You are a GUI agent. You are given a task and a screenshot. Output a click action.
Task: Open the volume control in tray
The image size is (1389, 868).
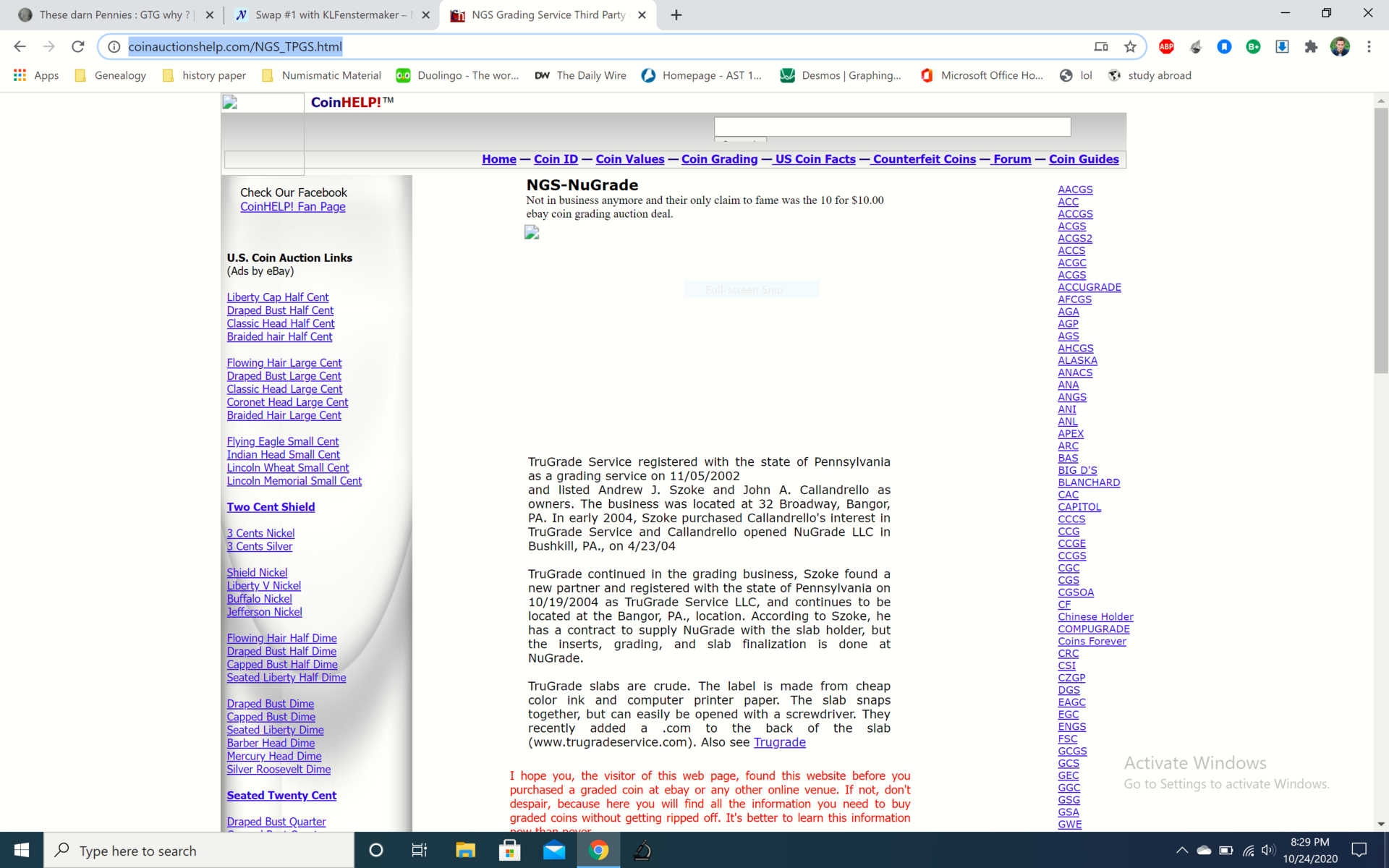(x=1268, y=851)
